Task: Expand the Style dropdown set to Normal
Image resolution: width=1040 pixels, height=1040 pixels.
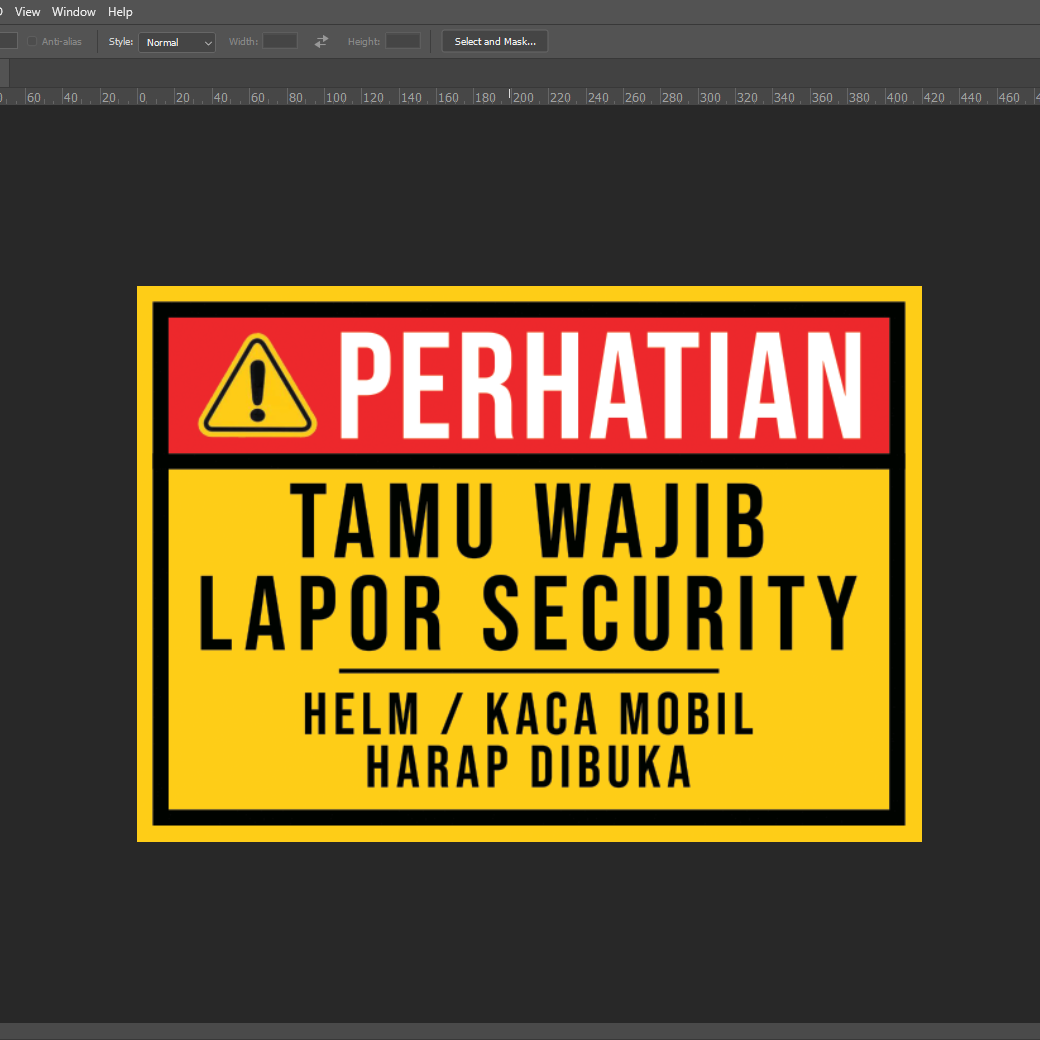Action: [176, 42]
